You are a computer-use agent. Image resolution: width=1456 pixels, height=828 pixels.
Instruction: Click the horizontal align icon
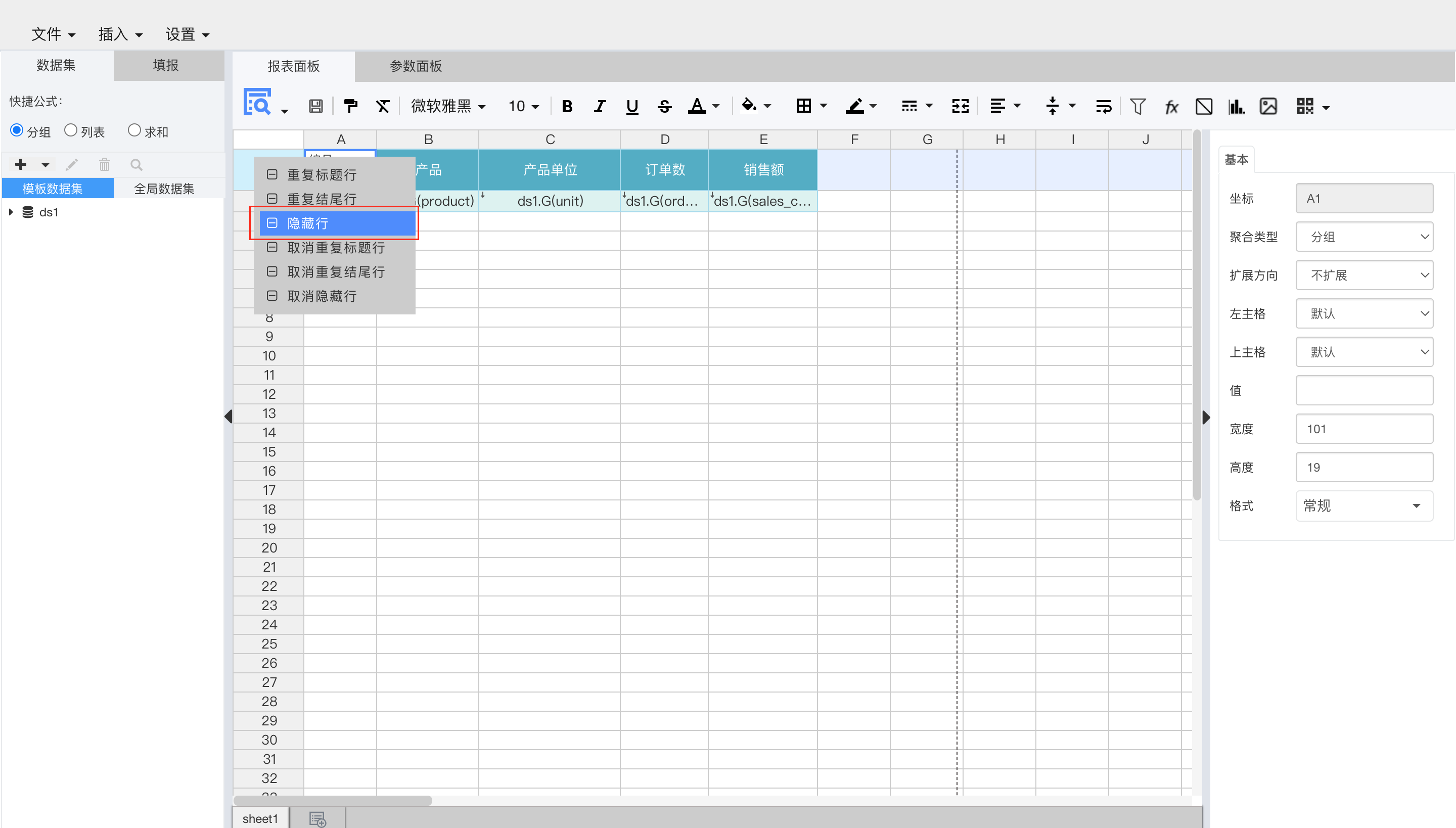point(997,106)
